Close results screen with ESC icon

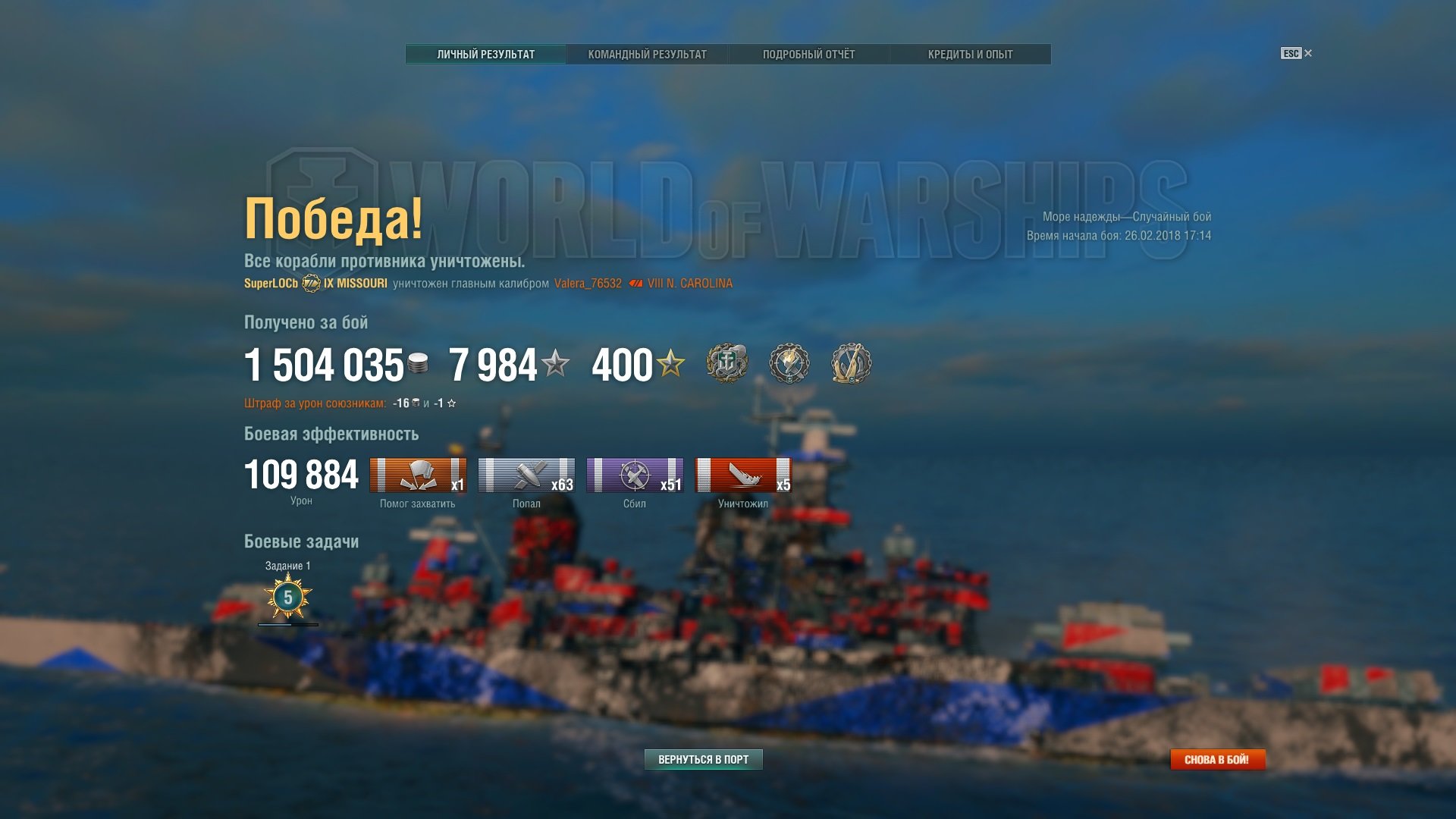(x=1296, y=53)
